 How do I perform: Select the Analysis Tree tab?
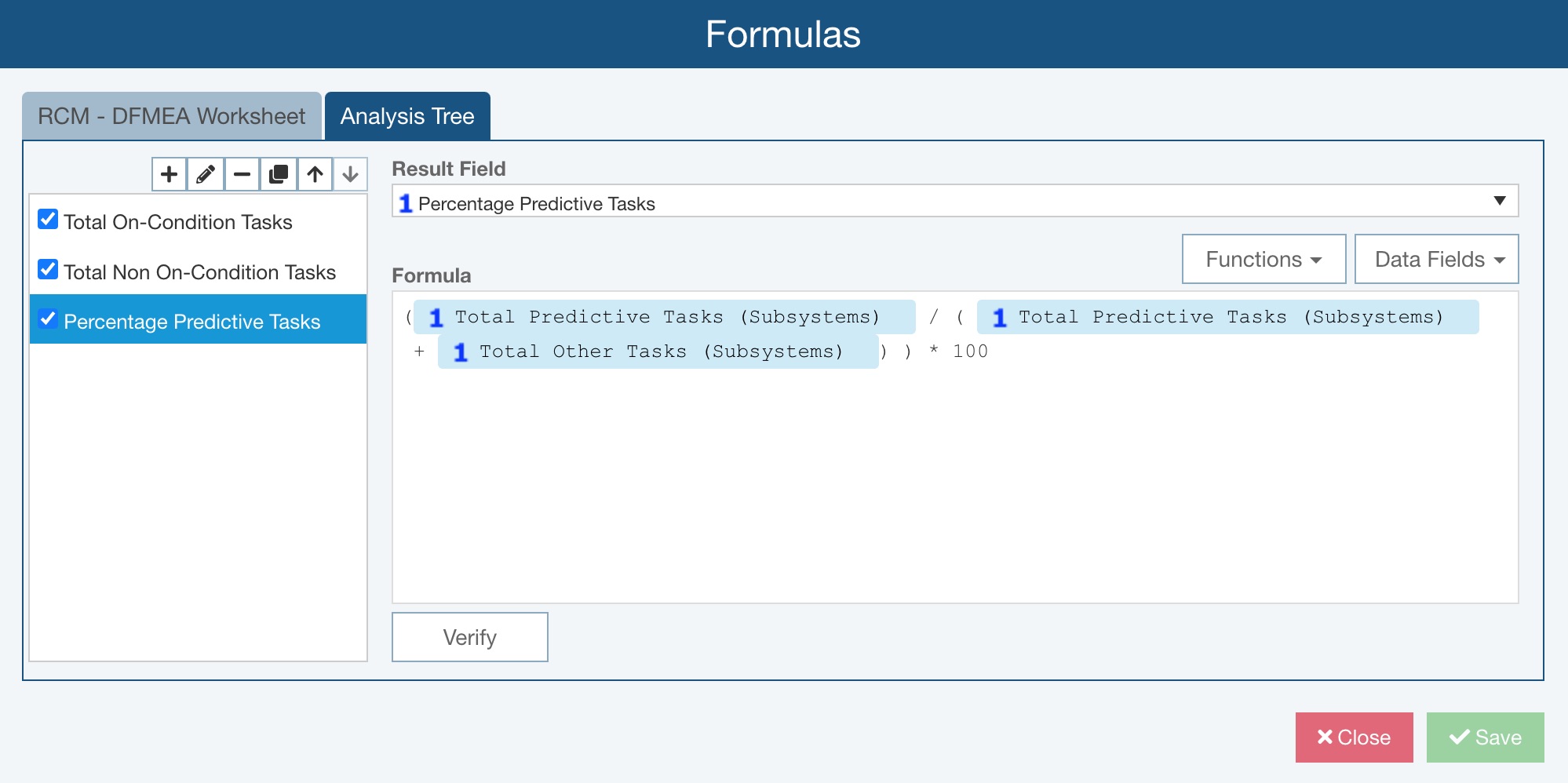[407, 116]
